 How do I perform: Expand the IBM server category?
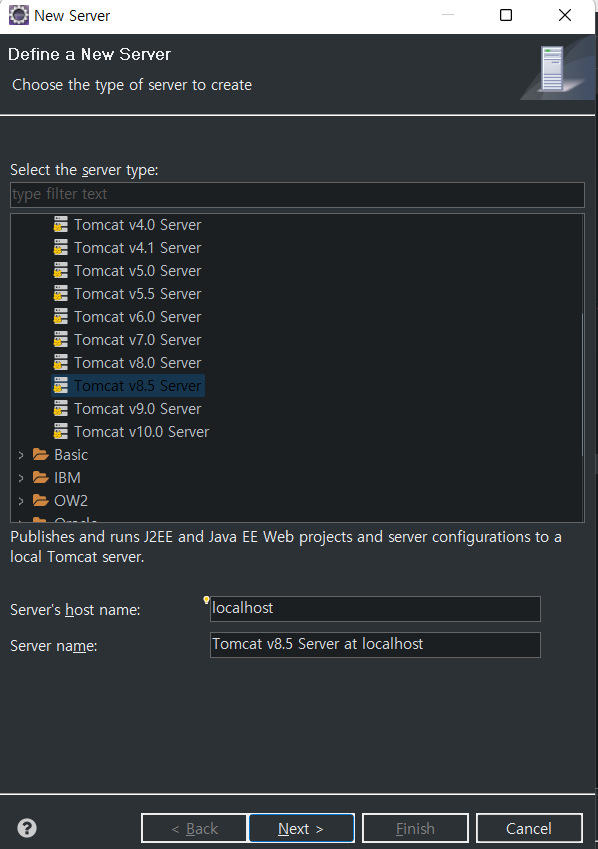pos(21,478)
